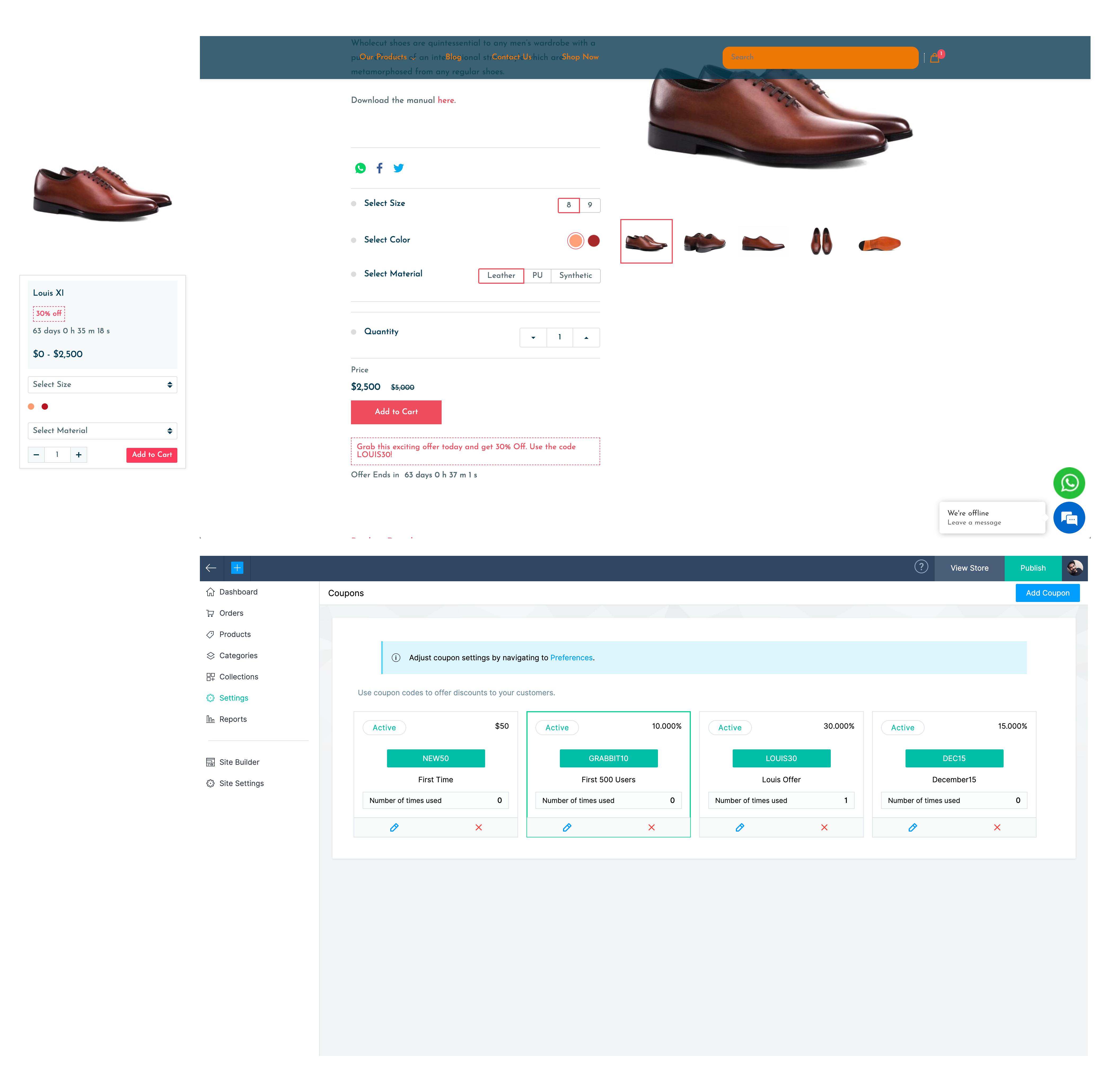
Task: Open the shopping cart icon
Action: click(934, 57)
